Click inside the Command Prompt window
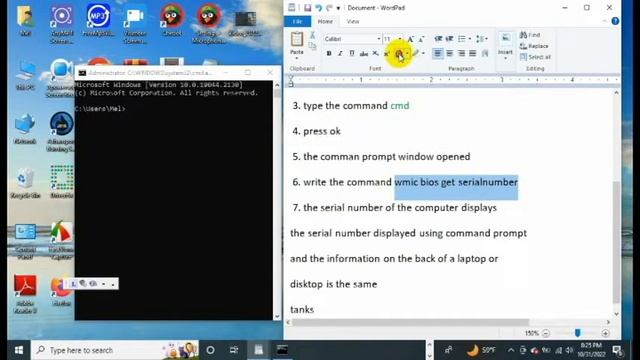 [174, 200]
